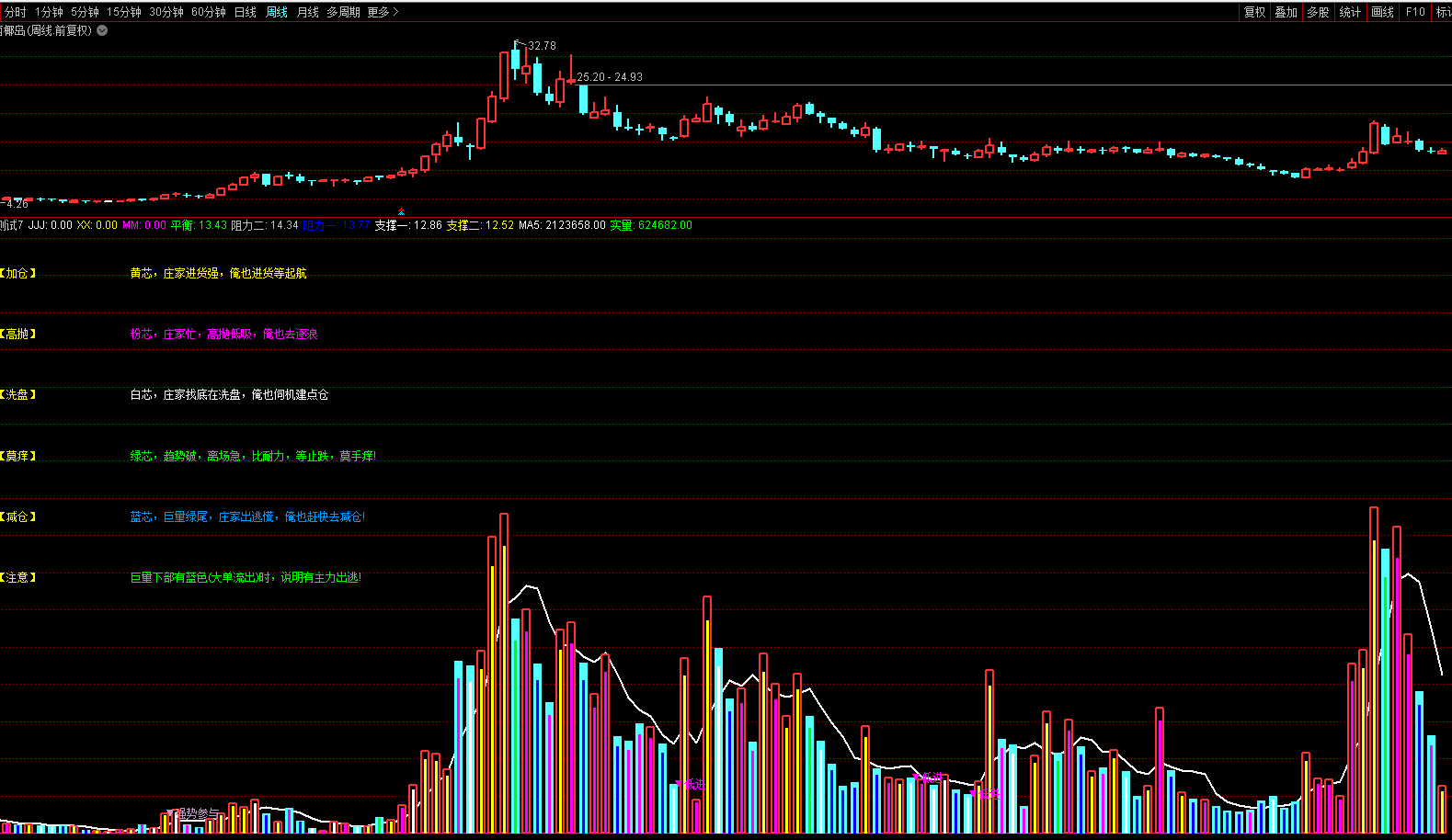1452x840 pixels.
Task: Click the 统计 statistics button
Action: (1350, 12)
